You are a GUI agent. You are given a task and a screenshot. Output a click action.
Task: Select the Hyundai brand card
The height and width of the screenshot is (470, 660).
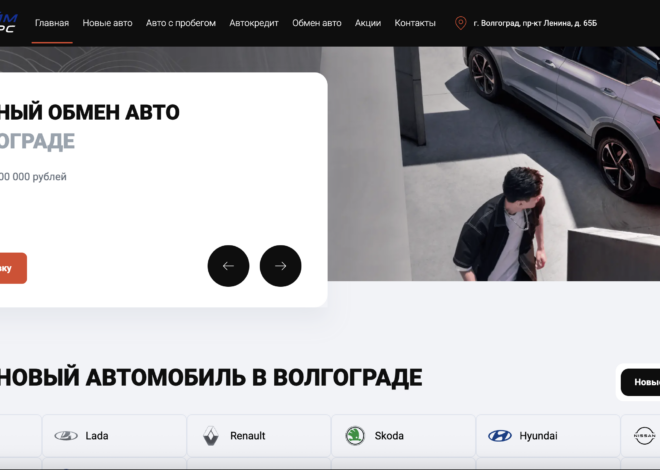click(548, 435)
